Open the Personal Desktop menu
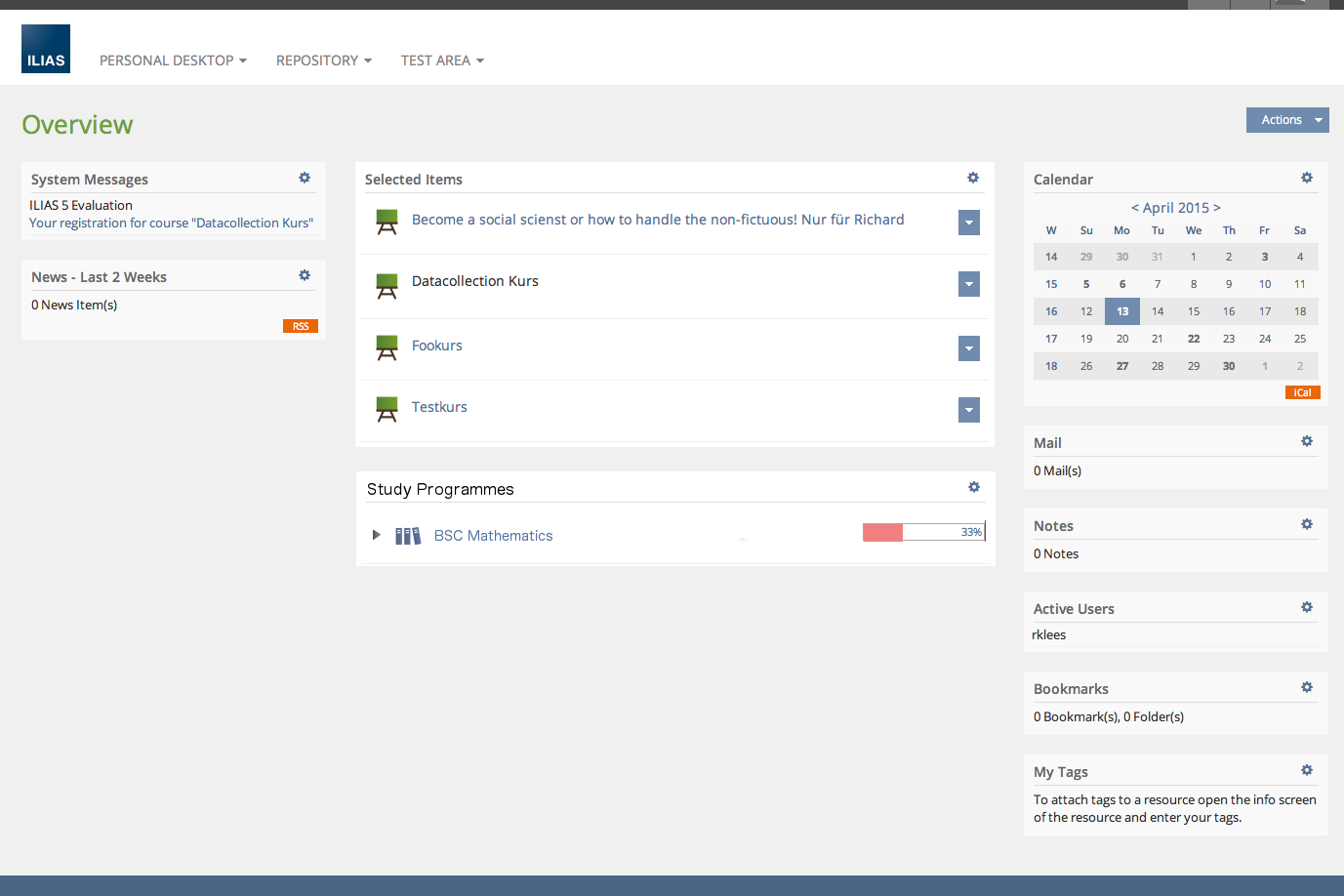The width and height of the screenshot is (1344, 896). pos(173,61)
